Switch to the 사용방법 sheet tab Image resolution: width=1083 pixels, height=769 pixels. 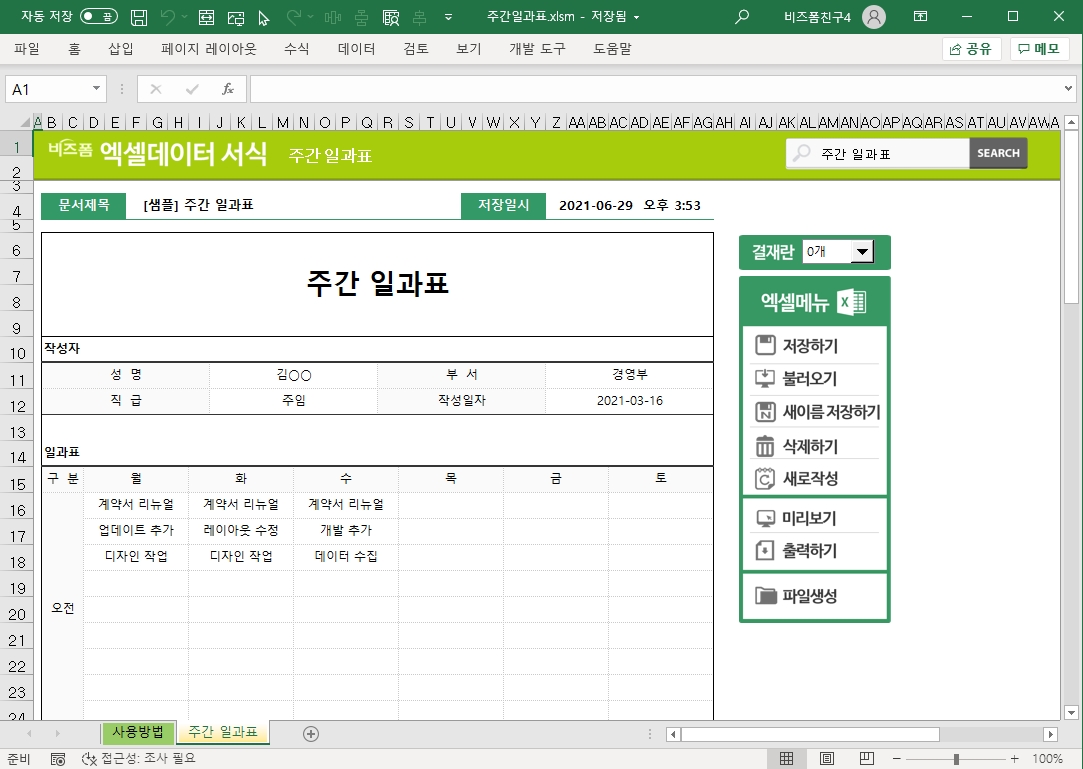point(138,732)
